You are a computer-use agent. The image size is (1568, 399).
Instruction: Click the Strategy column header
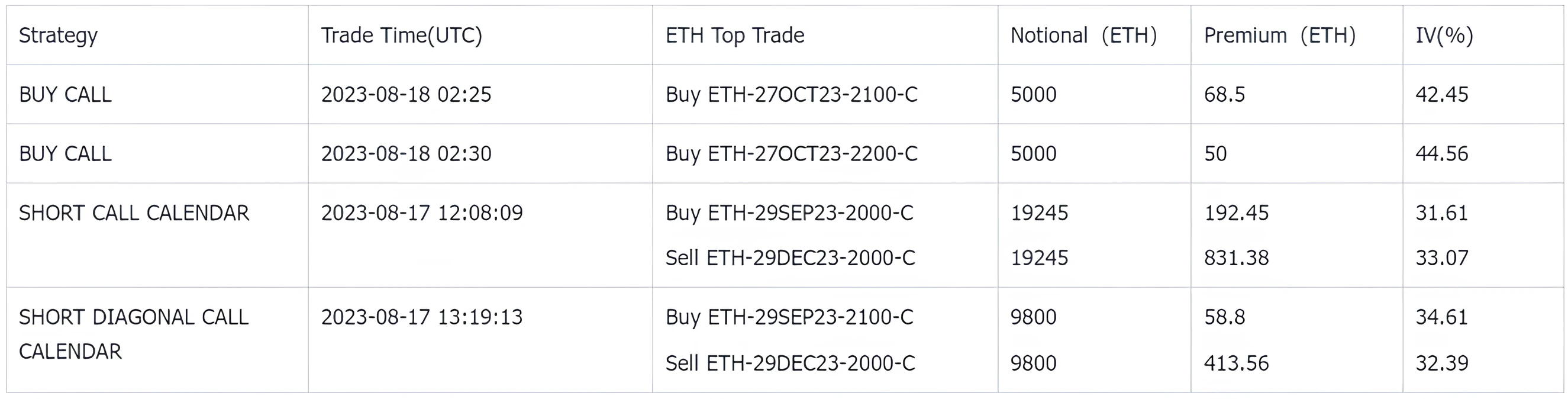tap(59, 36)
